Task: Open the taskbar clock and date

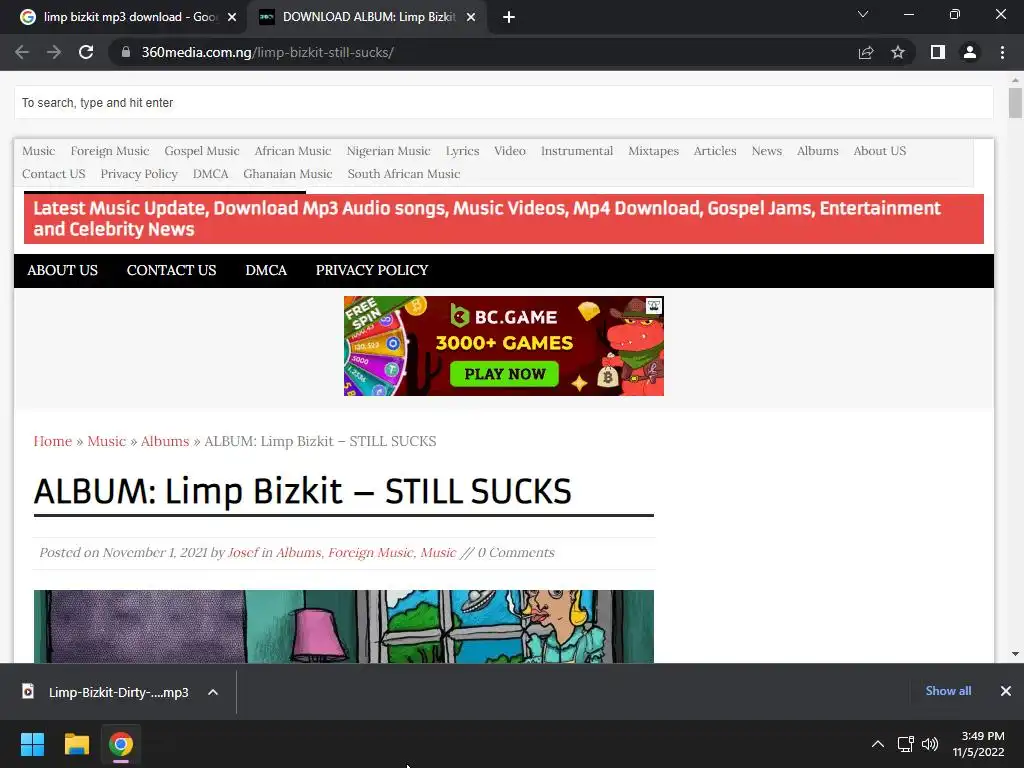Action: [979, 744]
